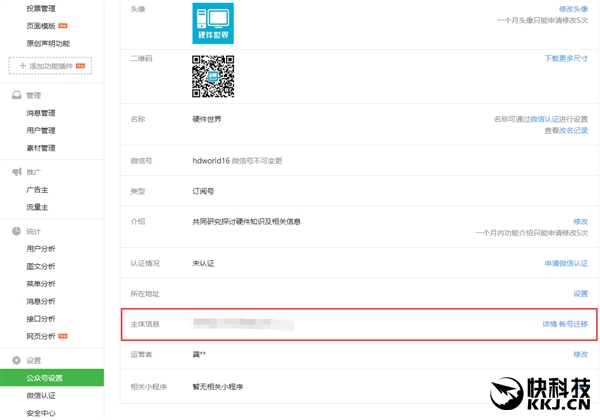Click the new badge beside 页面模板
Image resolution: width=600 pixels, height=420 pixels.
point(63,26)
